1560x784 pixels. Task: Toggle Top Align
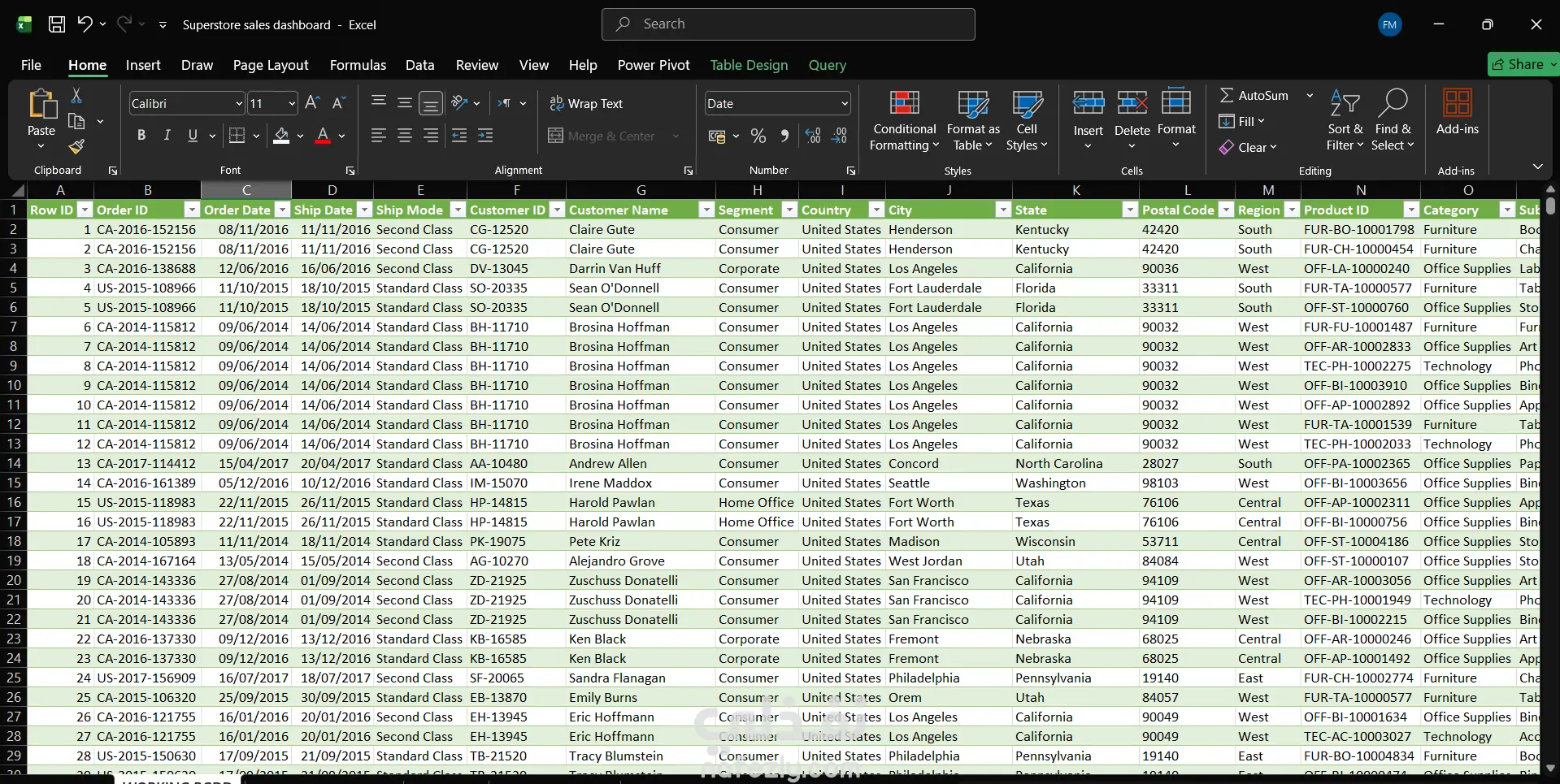click(x=379, y=102)
